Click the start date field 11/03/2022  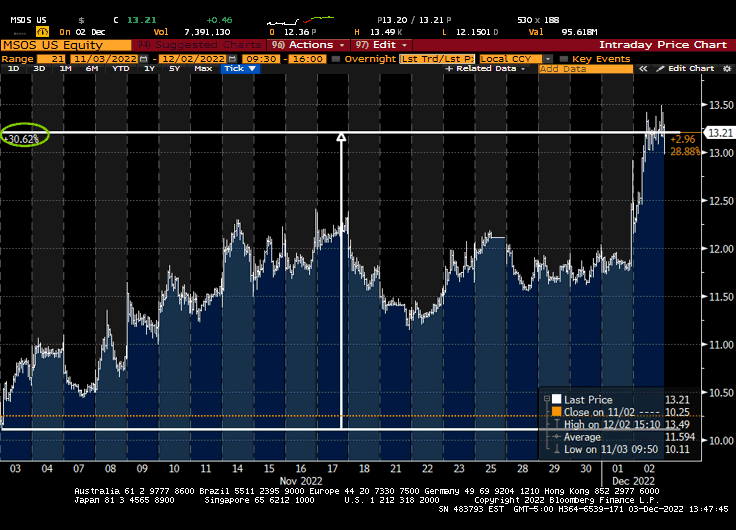(105, 59)
